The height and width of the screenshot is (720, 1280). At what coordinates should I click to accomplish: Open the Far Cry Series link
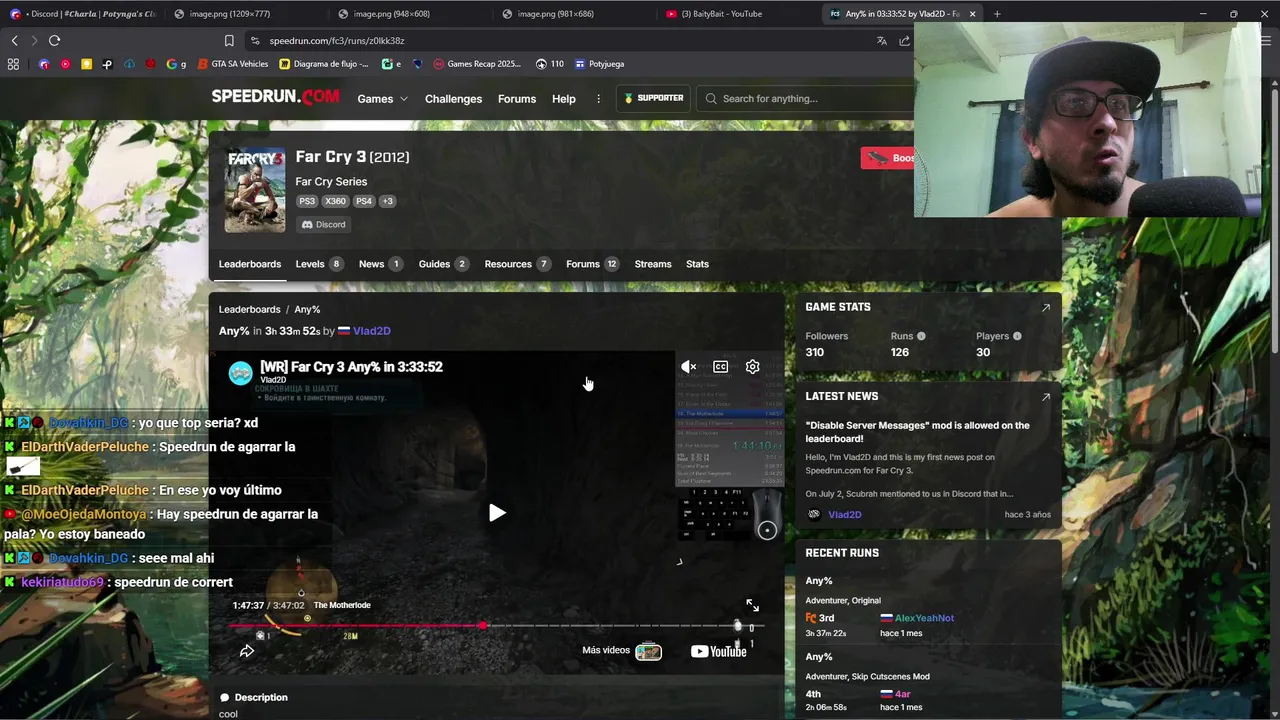[331, 181]
